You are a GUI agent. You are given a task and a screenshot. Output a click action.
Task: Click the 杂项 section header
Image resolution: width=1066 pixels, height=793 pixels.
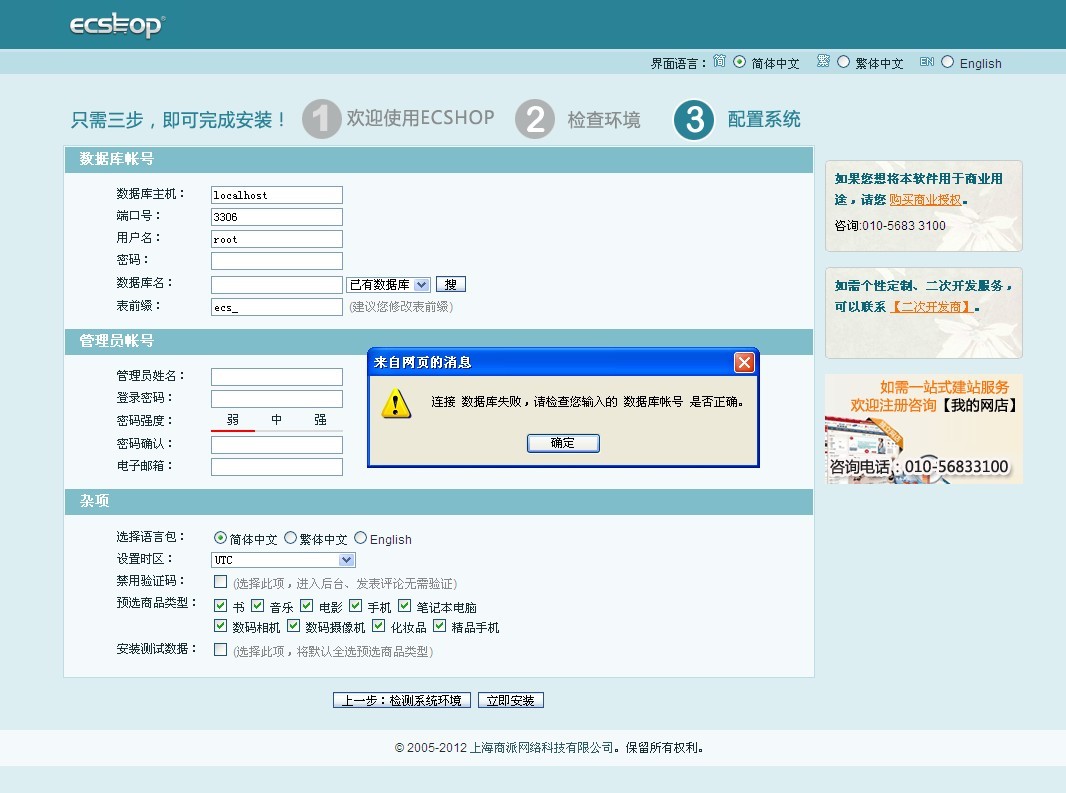[x=439, y=501]
